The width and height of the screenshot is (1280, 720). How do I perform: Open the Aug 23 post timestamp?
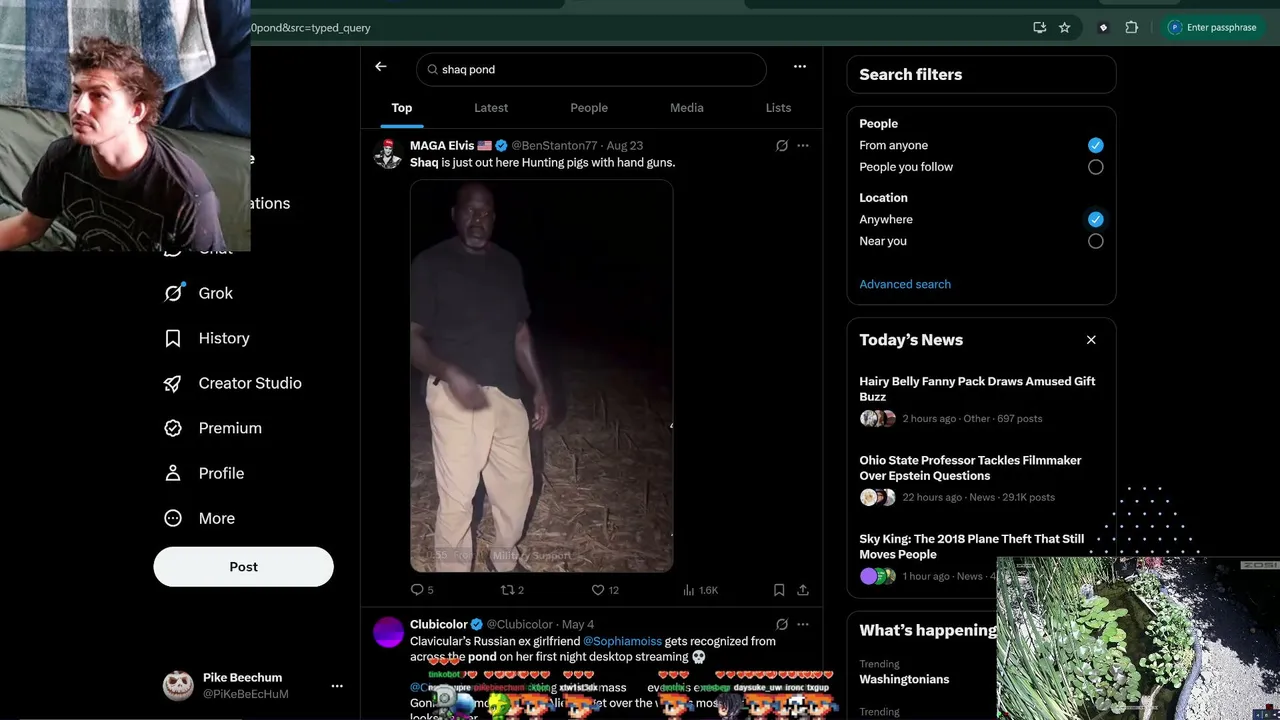point(625,146)
